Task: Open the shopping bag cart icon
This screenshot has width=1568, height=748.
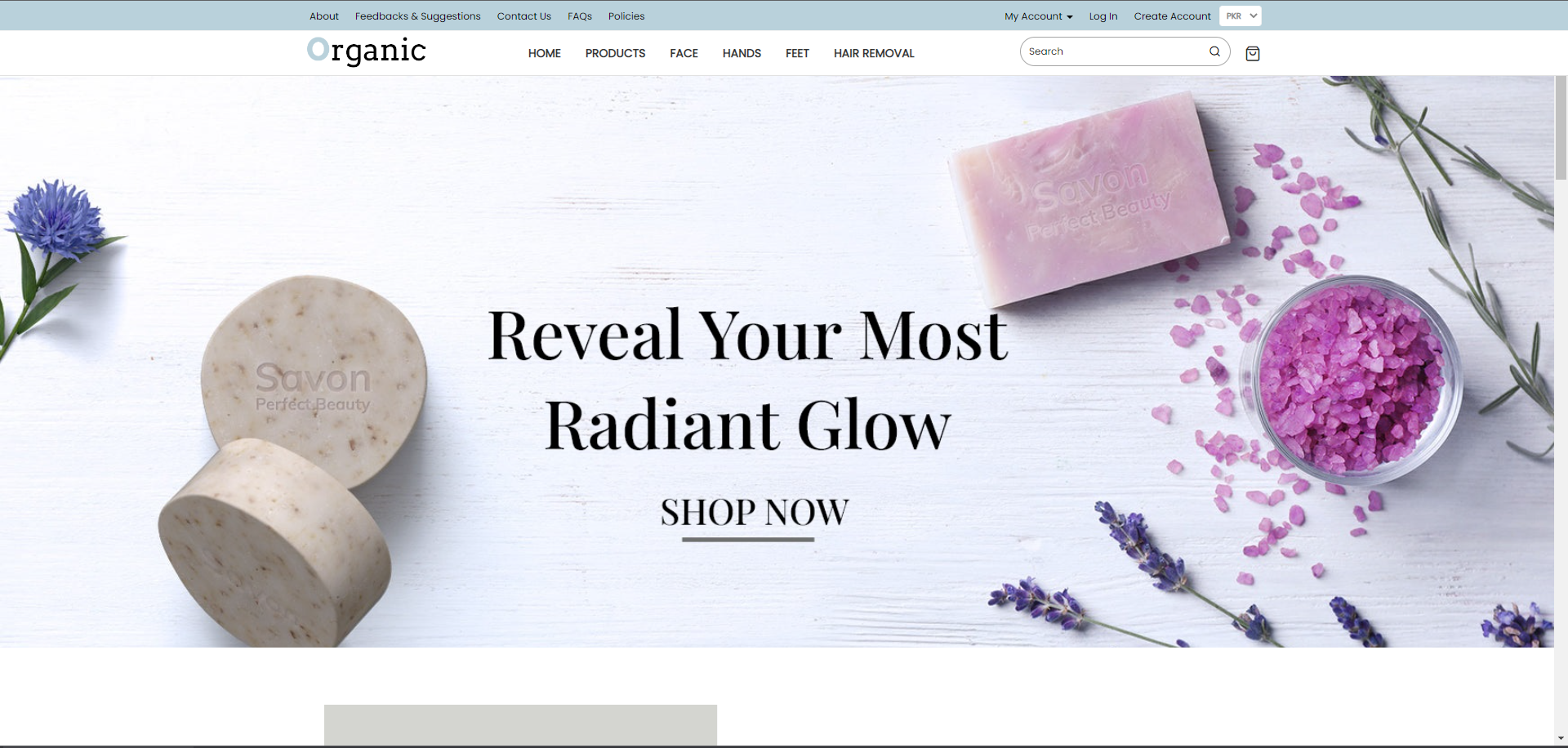Action: [1252, 54]
